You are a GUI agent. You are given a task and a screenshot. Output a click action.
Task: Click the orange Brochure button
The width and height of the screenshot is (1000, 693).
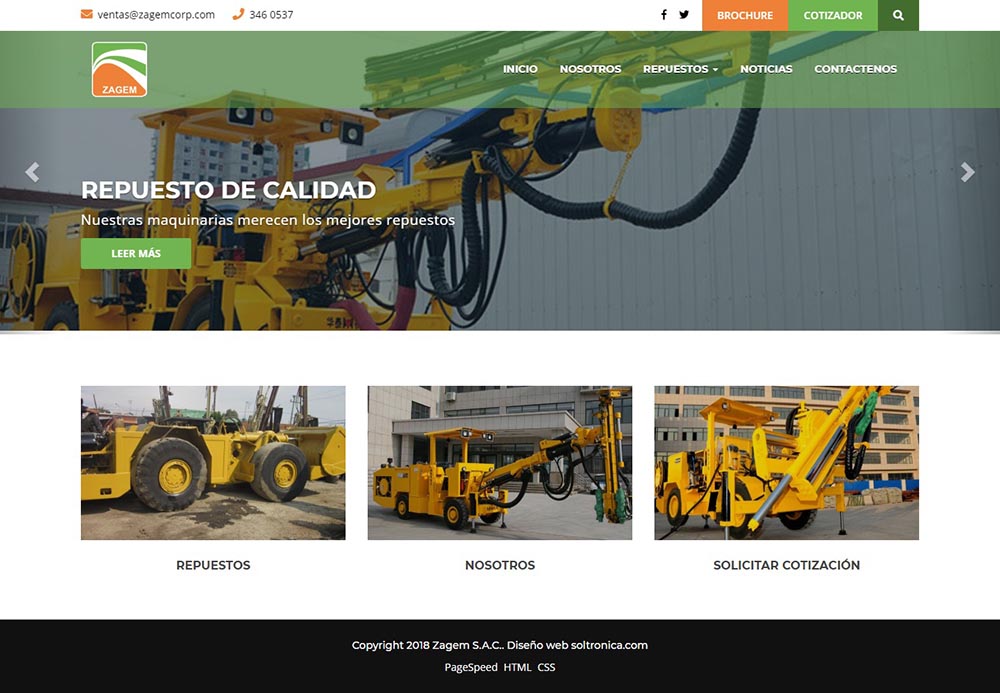tap(745, 15)
